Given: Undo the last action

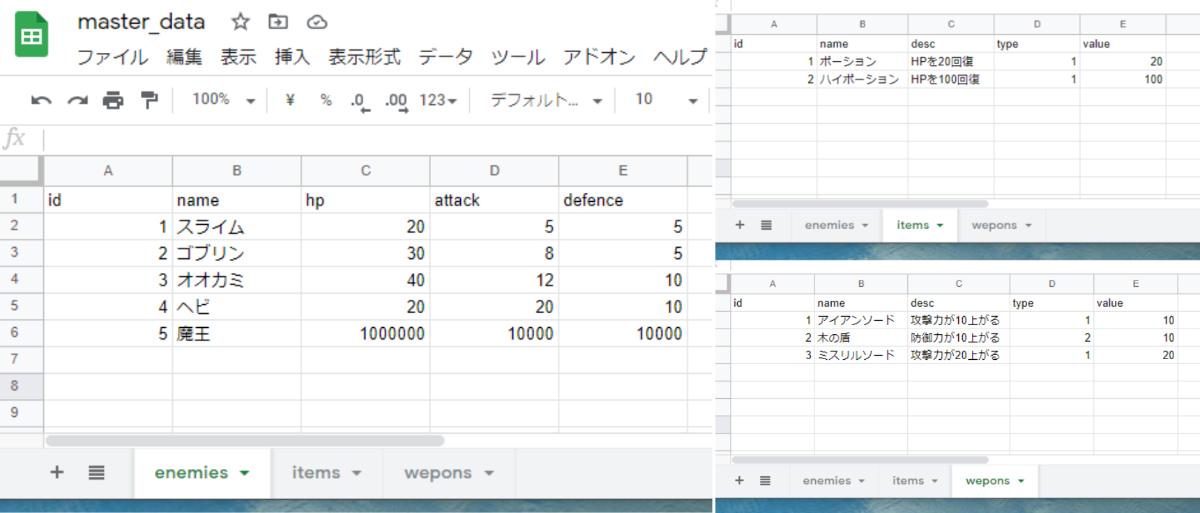Looking at the screenshot, I should [41, 100].
